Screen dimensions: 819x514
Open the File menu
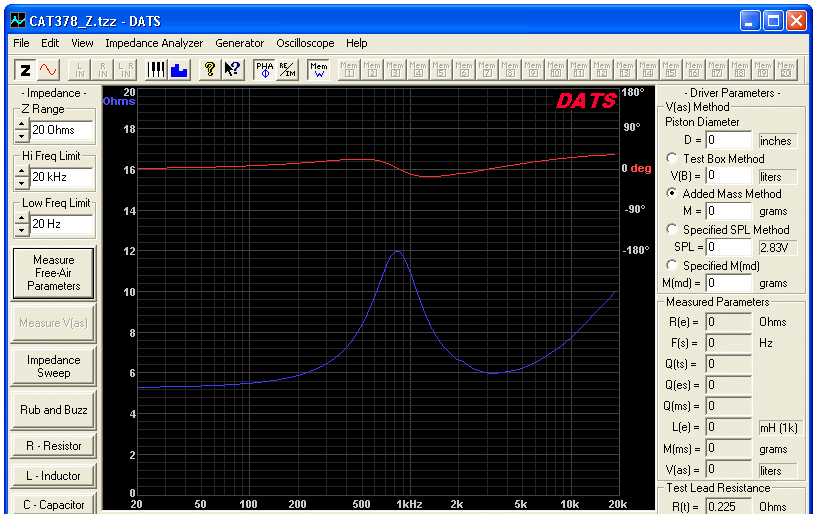[x=21, y=43]
